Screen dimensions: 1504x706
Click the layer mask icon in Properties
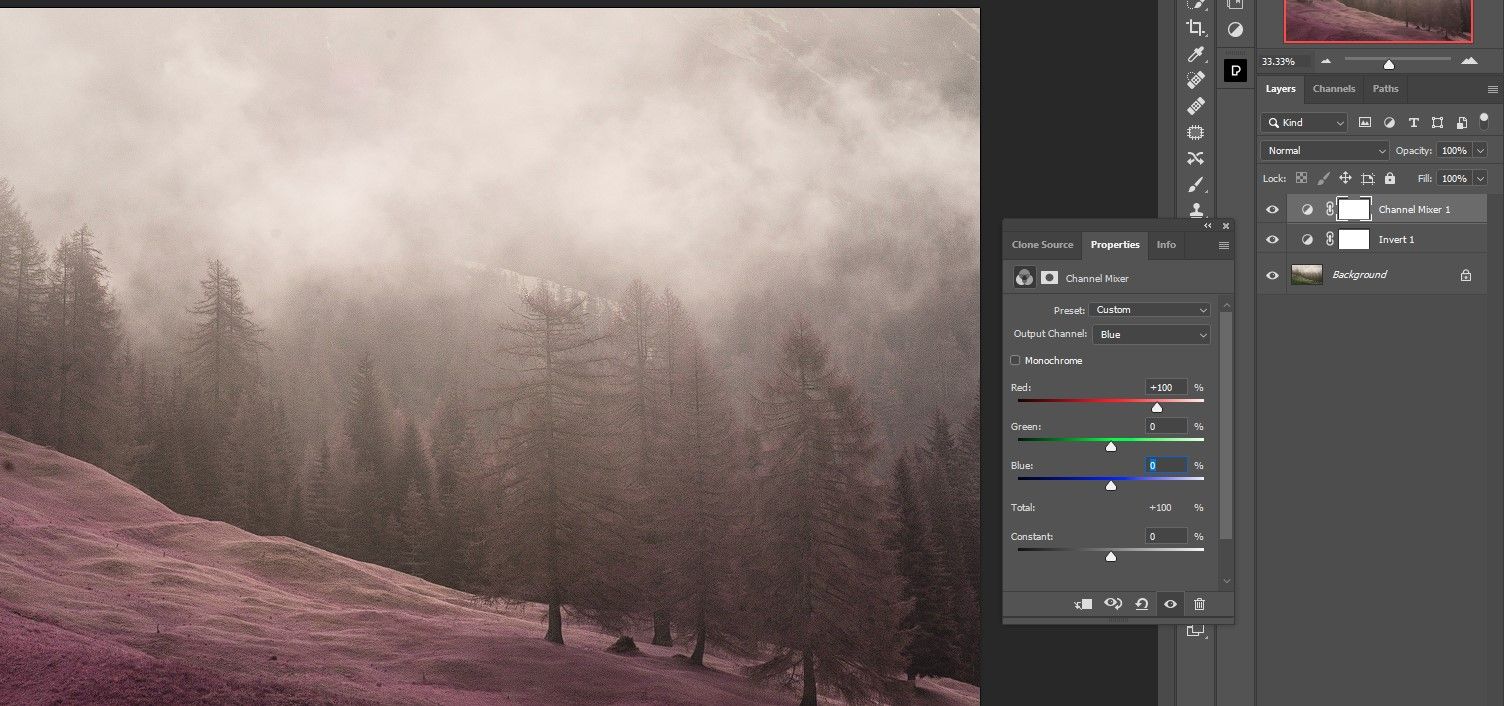click(x=1049, y=278)
